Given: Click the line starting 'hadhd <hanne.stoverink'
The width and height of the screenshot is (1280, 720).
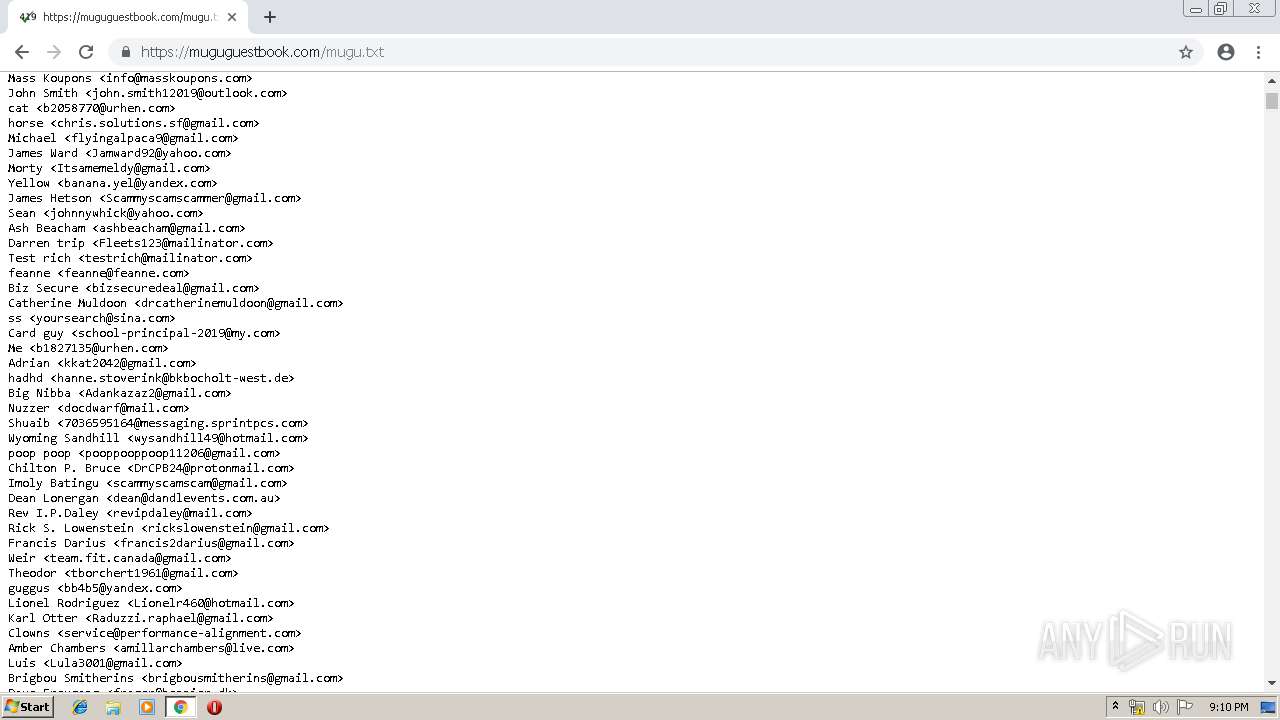Looking at the screenshot, I should (151, 378).
